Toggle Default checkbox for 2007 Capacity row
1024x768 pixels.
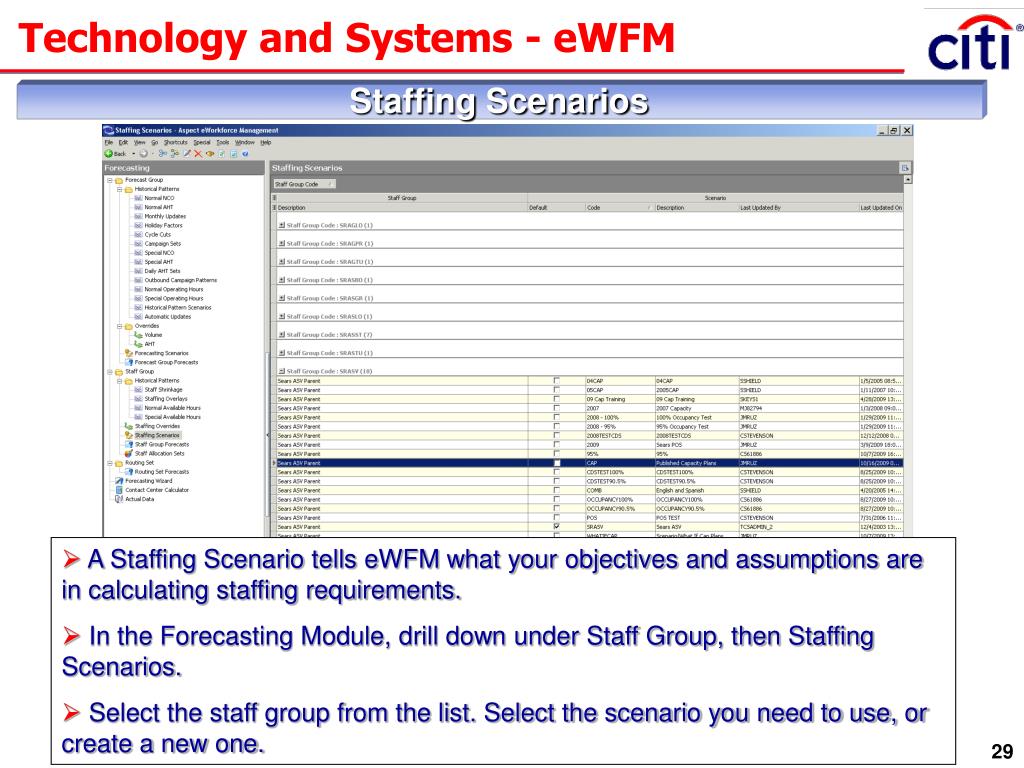point(556,408)
